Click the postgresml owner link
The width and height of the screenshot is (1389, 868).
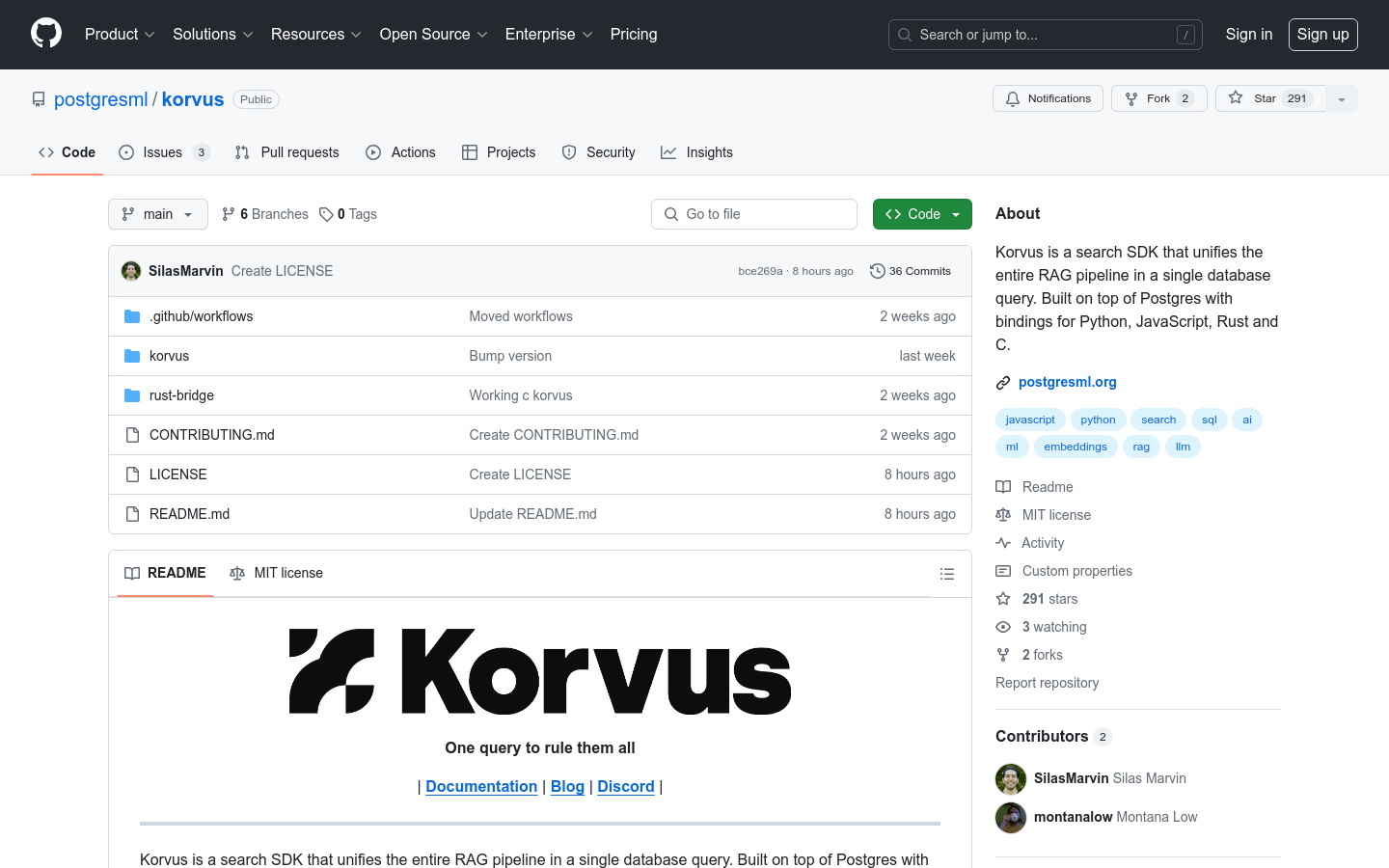click(101, 99)
